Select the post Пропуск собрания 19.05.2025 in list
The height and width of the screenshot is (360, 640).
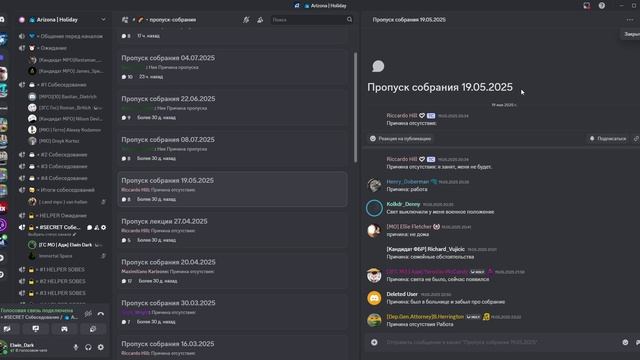(232, 189)
